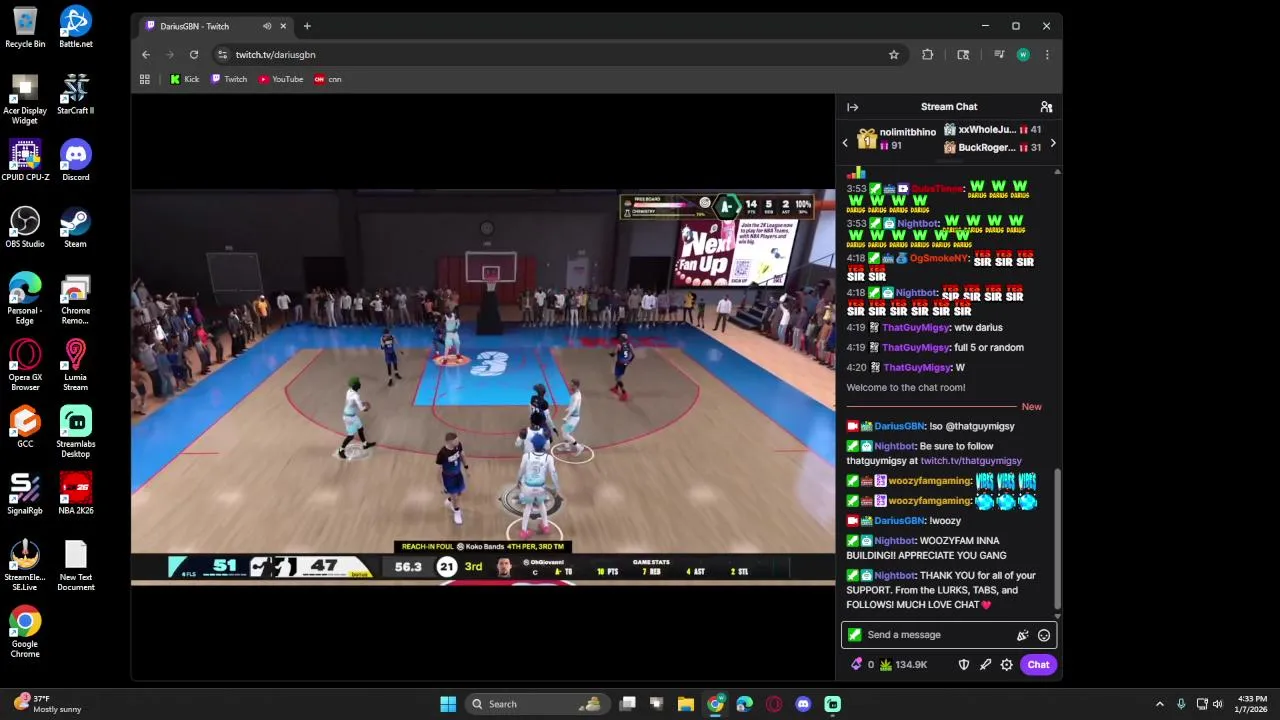The image size is (1280, 720).
Task: Click the taskbar Search box
Action: pyautogui.click(x=537, y=704)
